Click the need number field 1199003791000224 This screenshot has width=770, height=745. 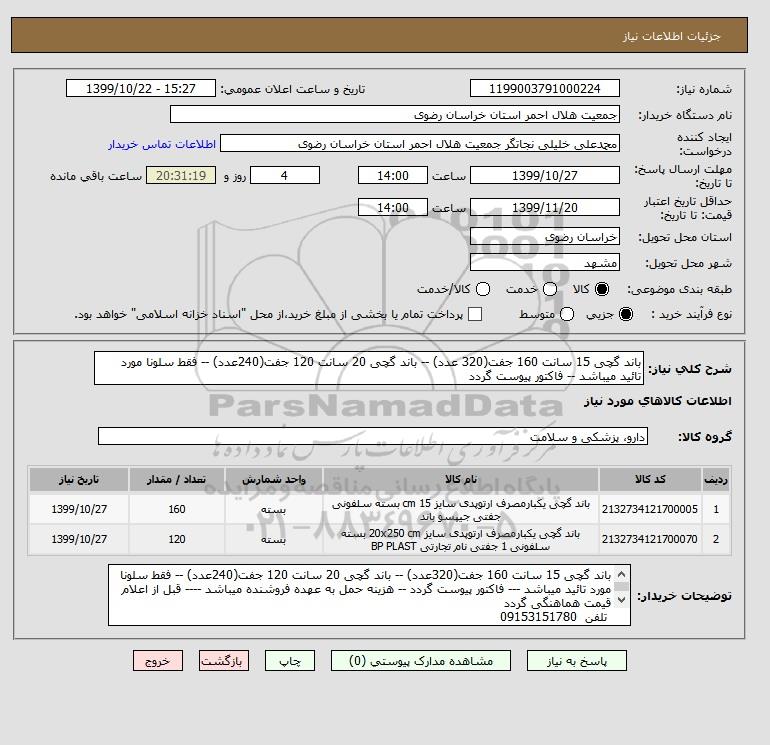545,88
